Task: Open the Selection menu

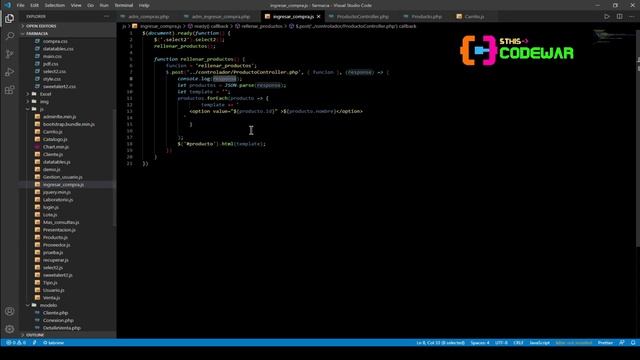Action: [54, 5]
